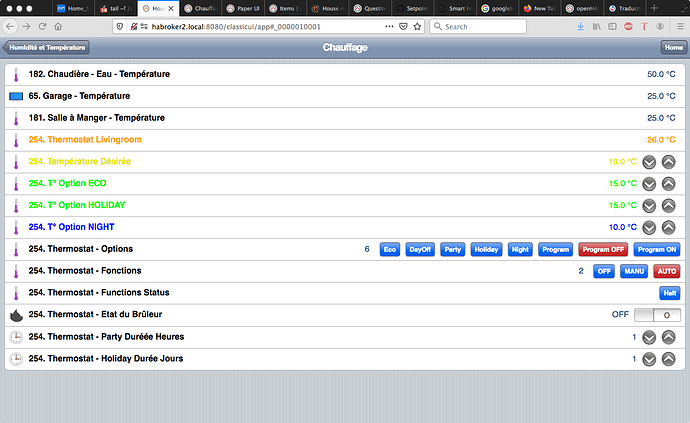Select the Eco thermostat option
This screenshot has width=690, height=423.
(390, 250)
